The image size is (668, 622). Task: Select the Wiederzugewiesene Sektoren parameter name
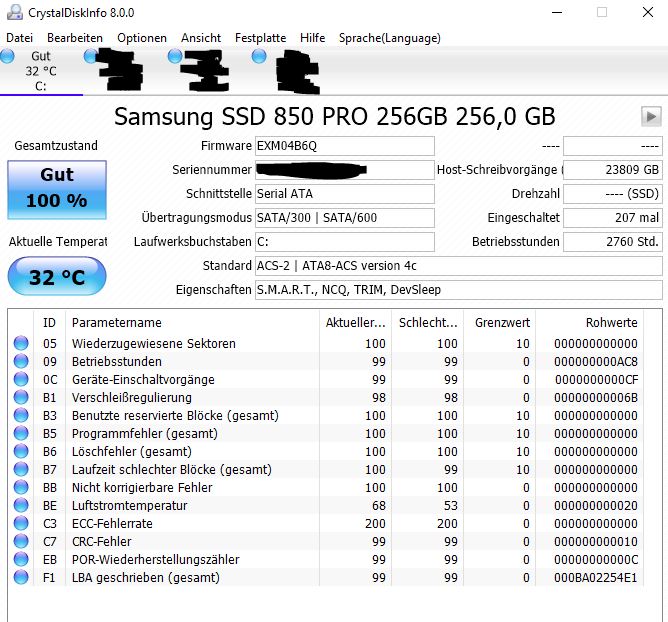point(153,343)
